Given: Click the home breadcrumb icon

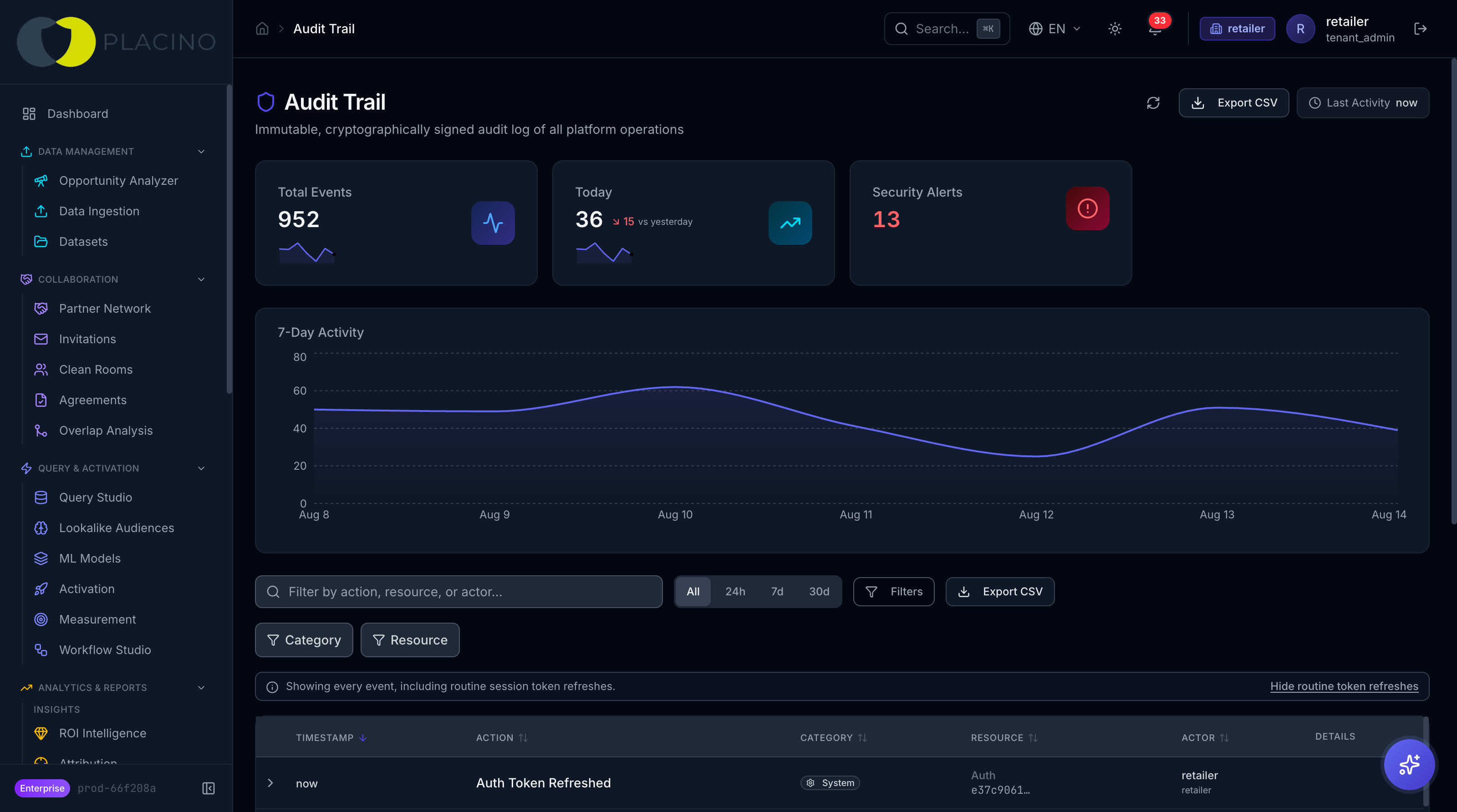Looking at the screenshot, I should click(262, 28).
